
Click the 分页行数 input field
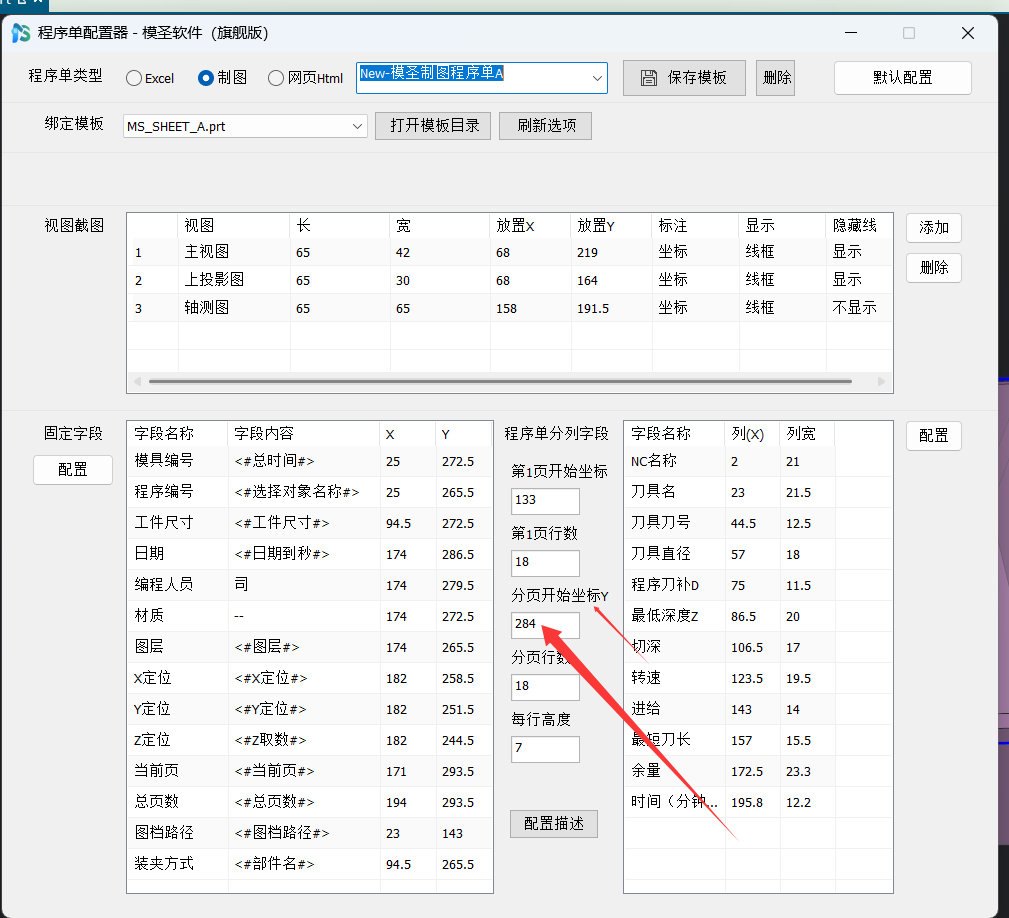point(545,686)
